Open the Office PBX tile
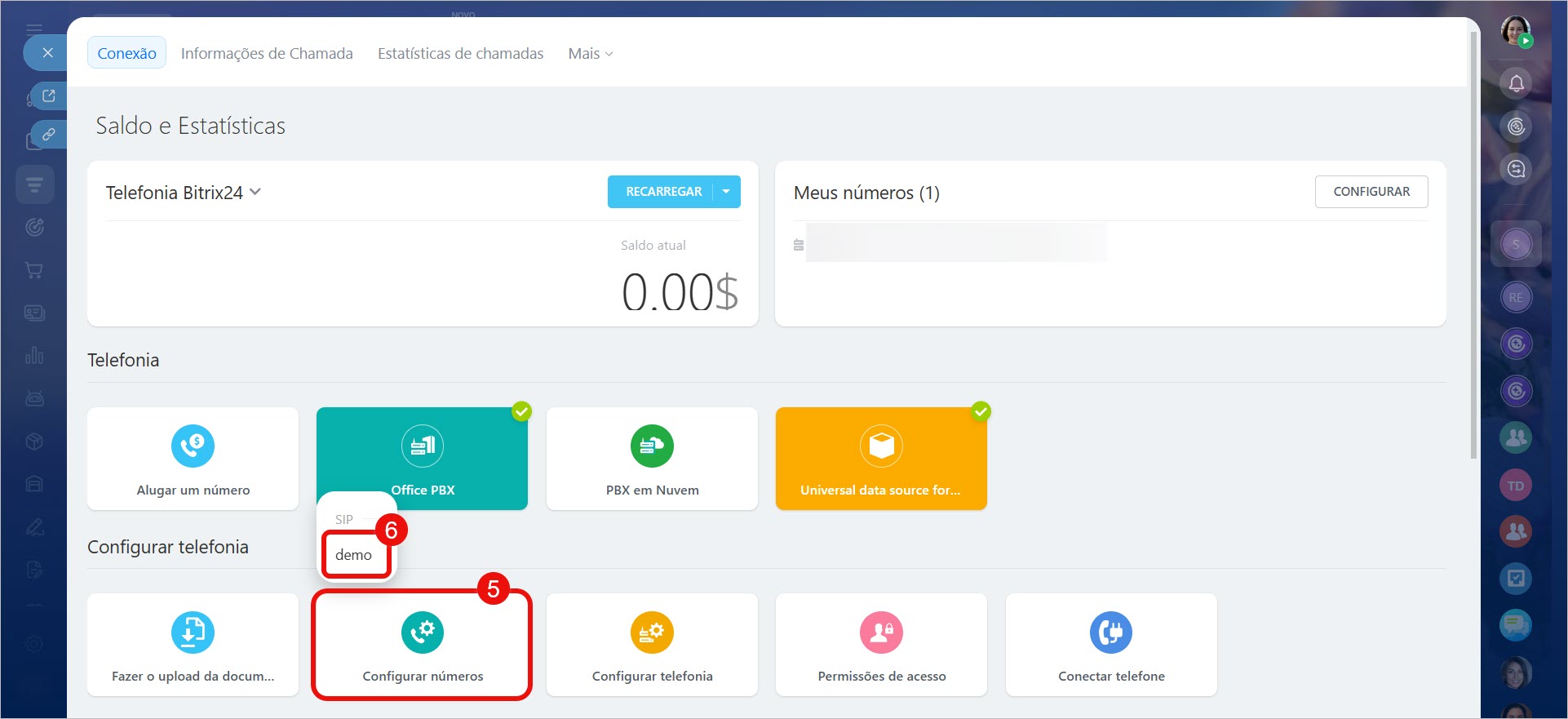 click(422, 457)
